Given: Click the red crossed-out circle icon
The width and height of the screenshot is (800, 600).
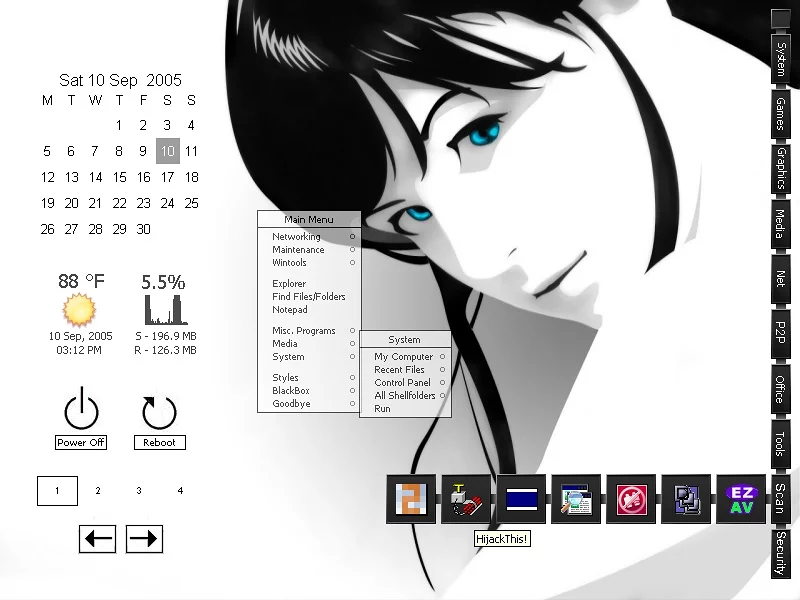Looking at the screenshot, I should (631, 499).
